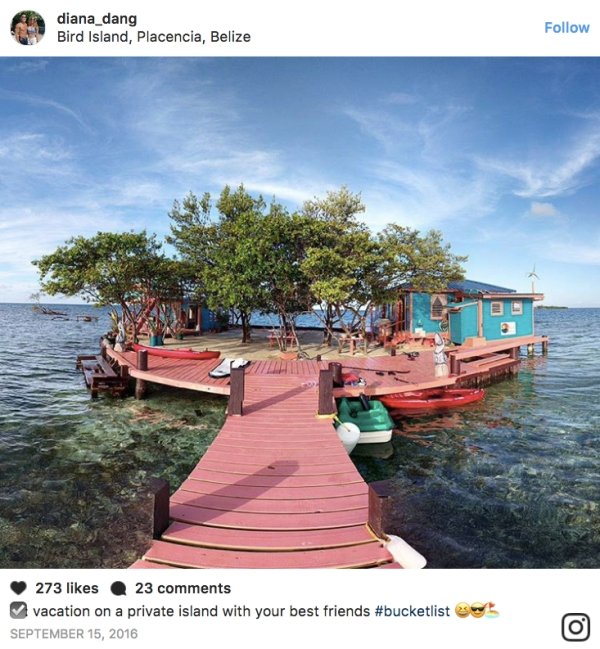600x649 pixels.
Task: Follow the diana_dang account
Action: pos(566,28)
